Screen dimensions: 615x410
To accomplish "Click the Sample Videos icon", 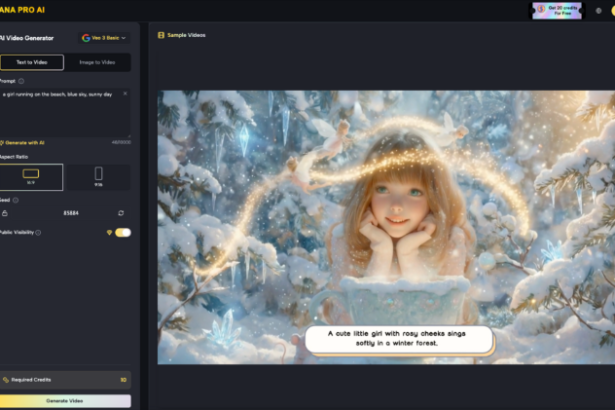I will point(161,35).
